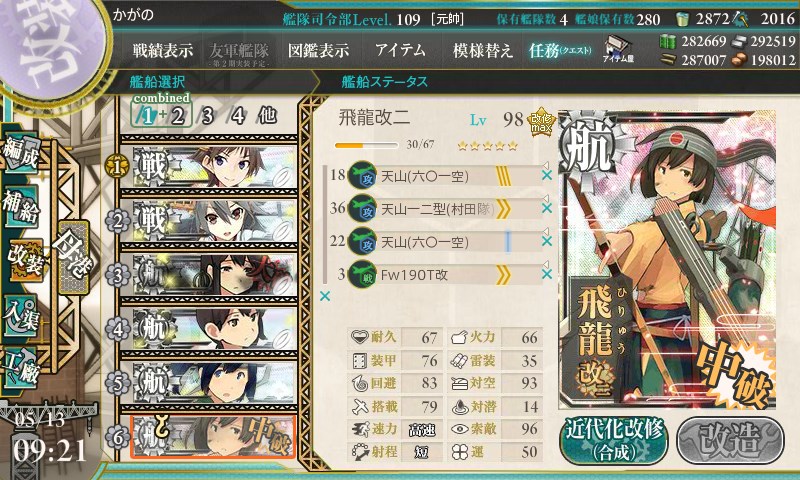Return to 母港 home port button
Viewport: 800px width, 480px height.
tap(74, 258)
